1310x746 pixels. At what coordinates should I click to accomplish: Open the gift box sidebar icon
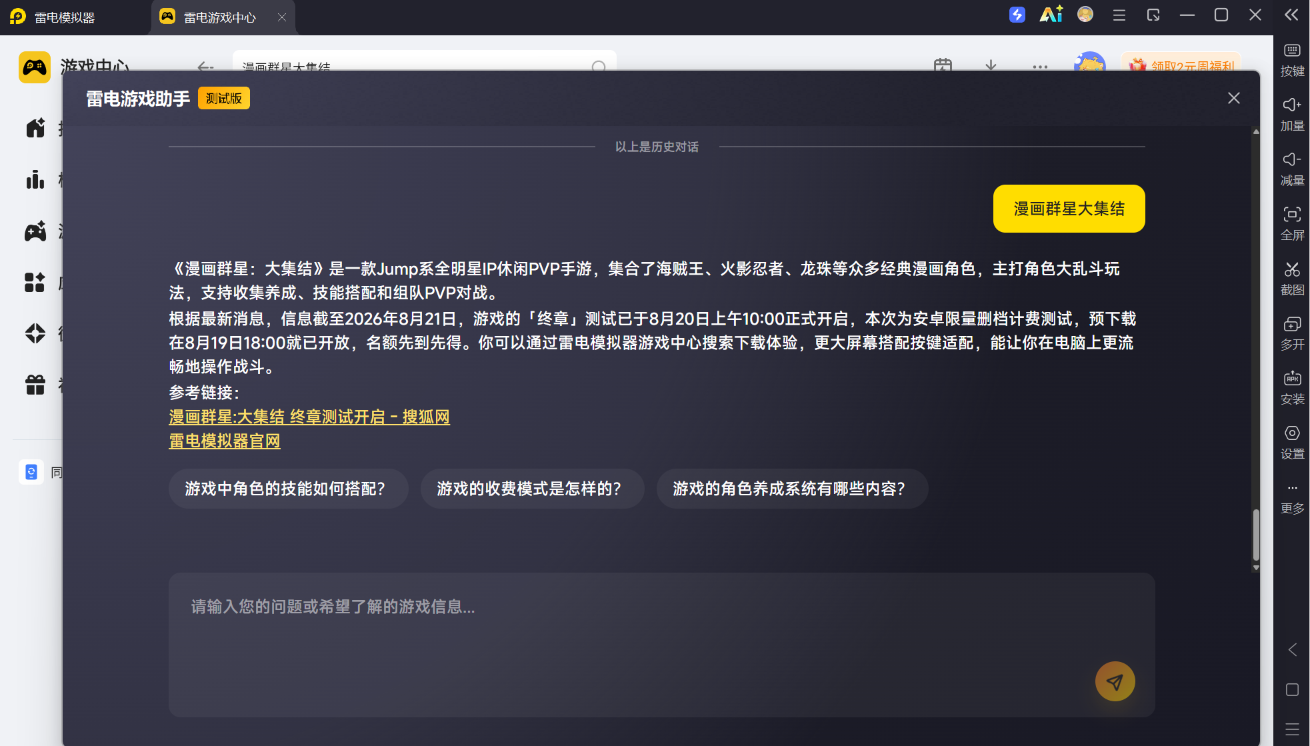click(x=36, y=384)
